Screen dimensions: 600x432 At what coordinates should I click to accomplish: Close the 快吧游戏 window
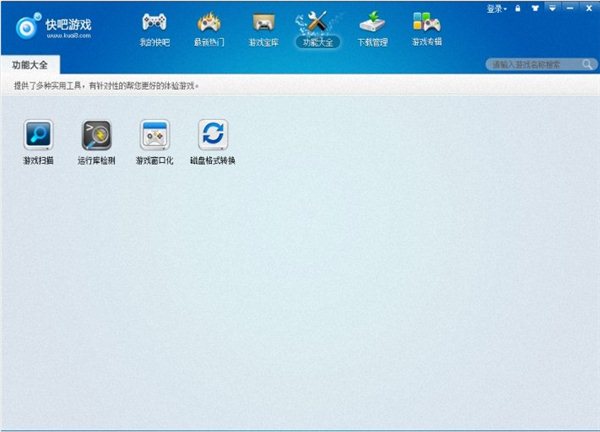(x=589, y=8)
